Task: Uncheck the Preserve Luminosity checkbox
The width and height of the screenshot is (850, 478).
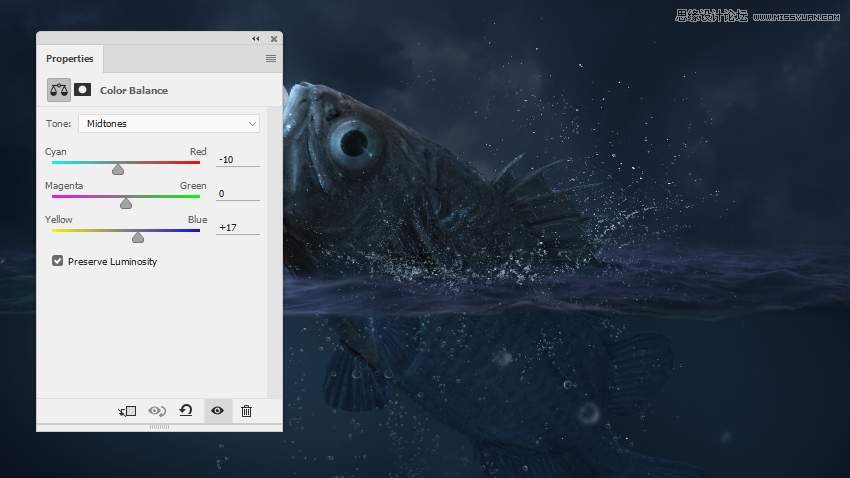Action: (57, 262)
